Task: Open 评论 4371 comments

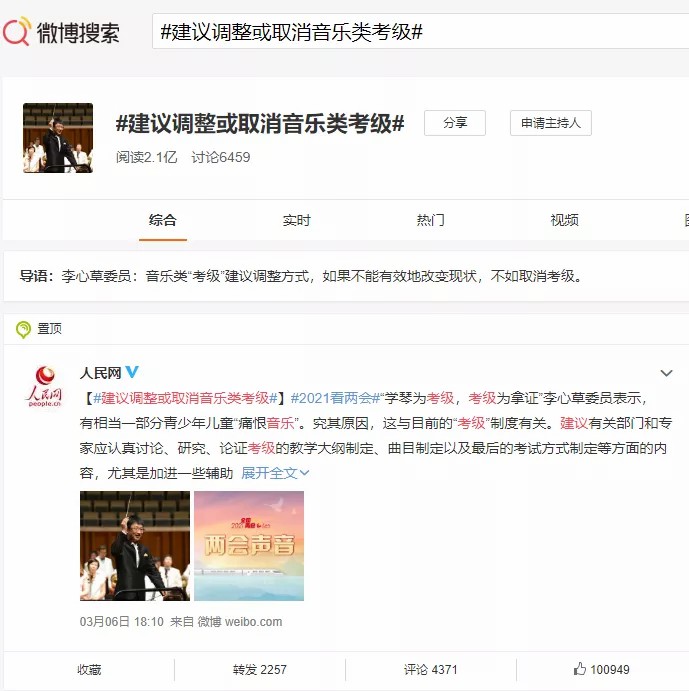Action: (x=431, y=670)
